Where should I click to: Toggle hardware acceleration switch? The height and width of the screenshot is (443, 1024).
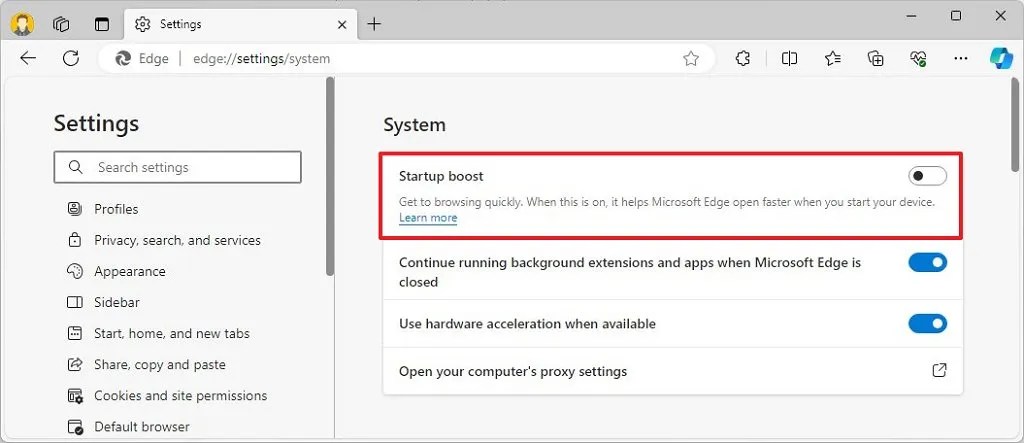pyautogui.click(x=927, y=323)
